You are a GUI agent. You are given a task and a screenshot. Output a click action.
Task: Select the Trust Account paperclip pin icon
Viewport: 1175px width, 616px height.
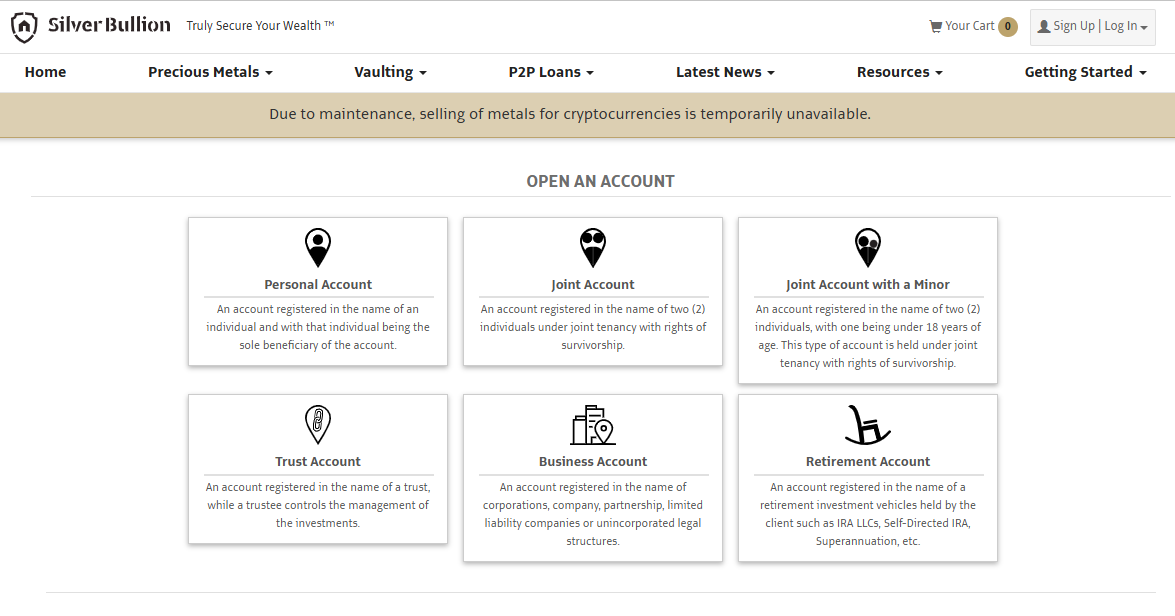(318, 424)
